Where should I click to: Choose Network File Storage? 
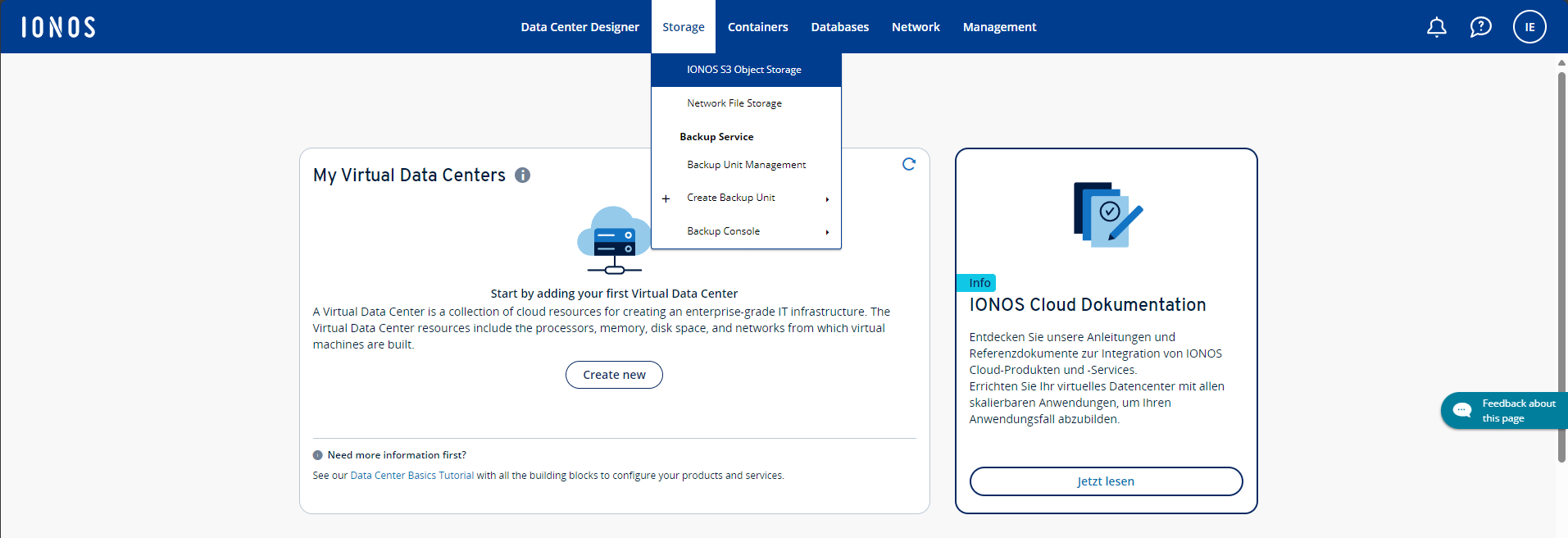734,103
